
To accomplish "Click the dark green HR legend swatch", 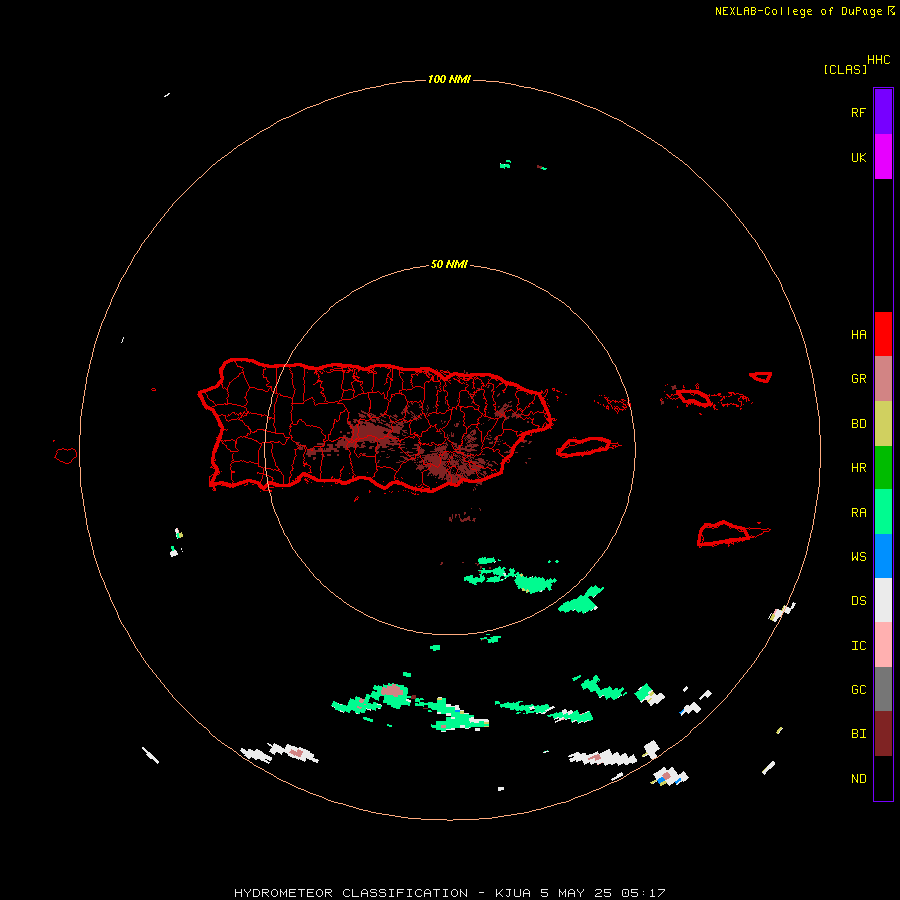I will pos(883,468).
